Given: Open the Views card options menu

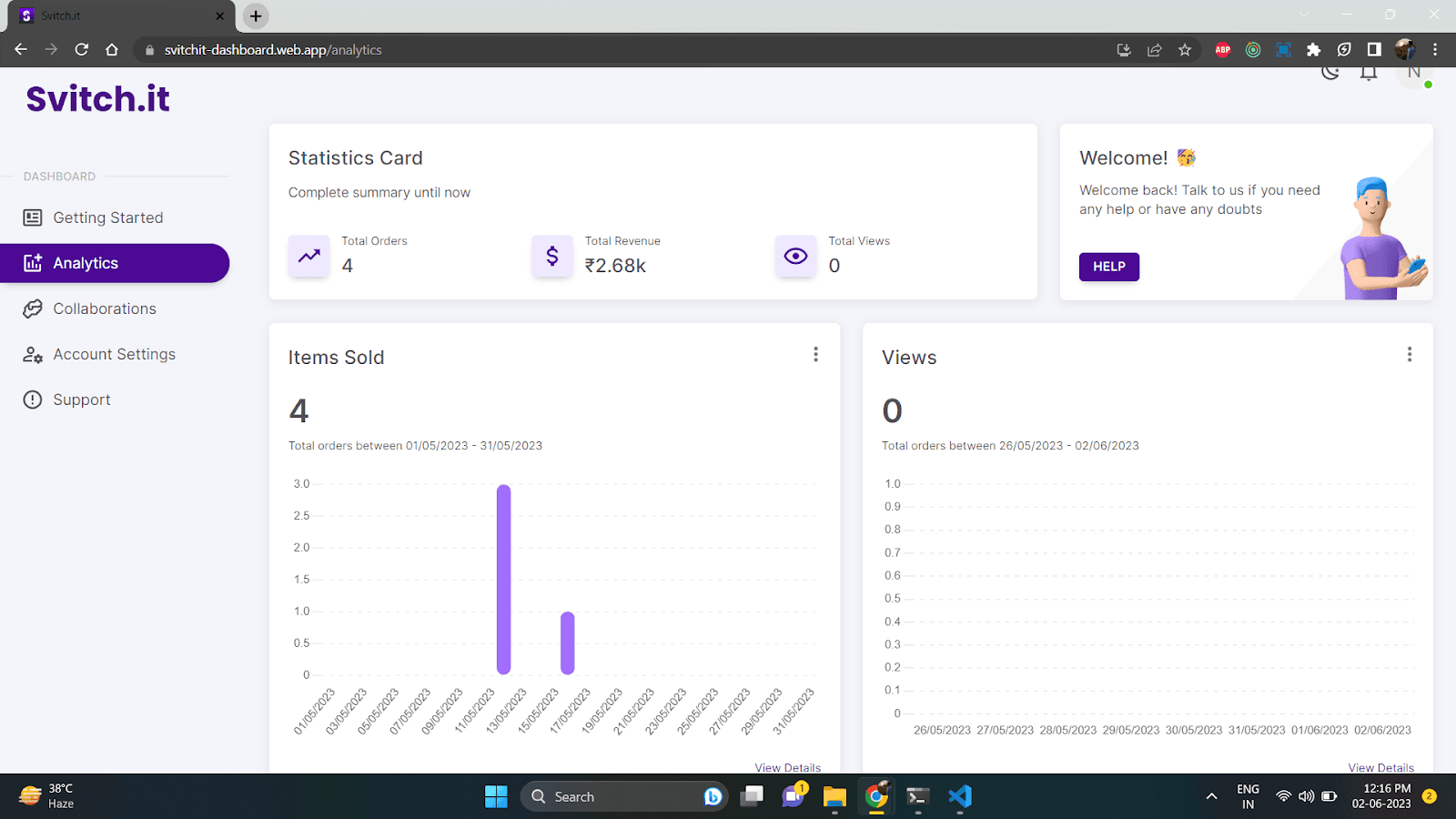Looking at the screenshot, I should tap(1410, 354).
